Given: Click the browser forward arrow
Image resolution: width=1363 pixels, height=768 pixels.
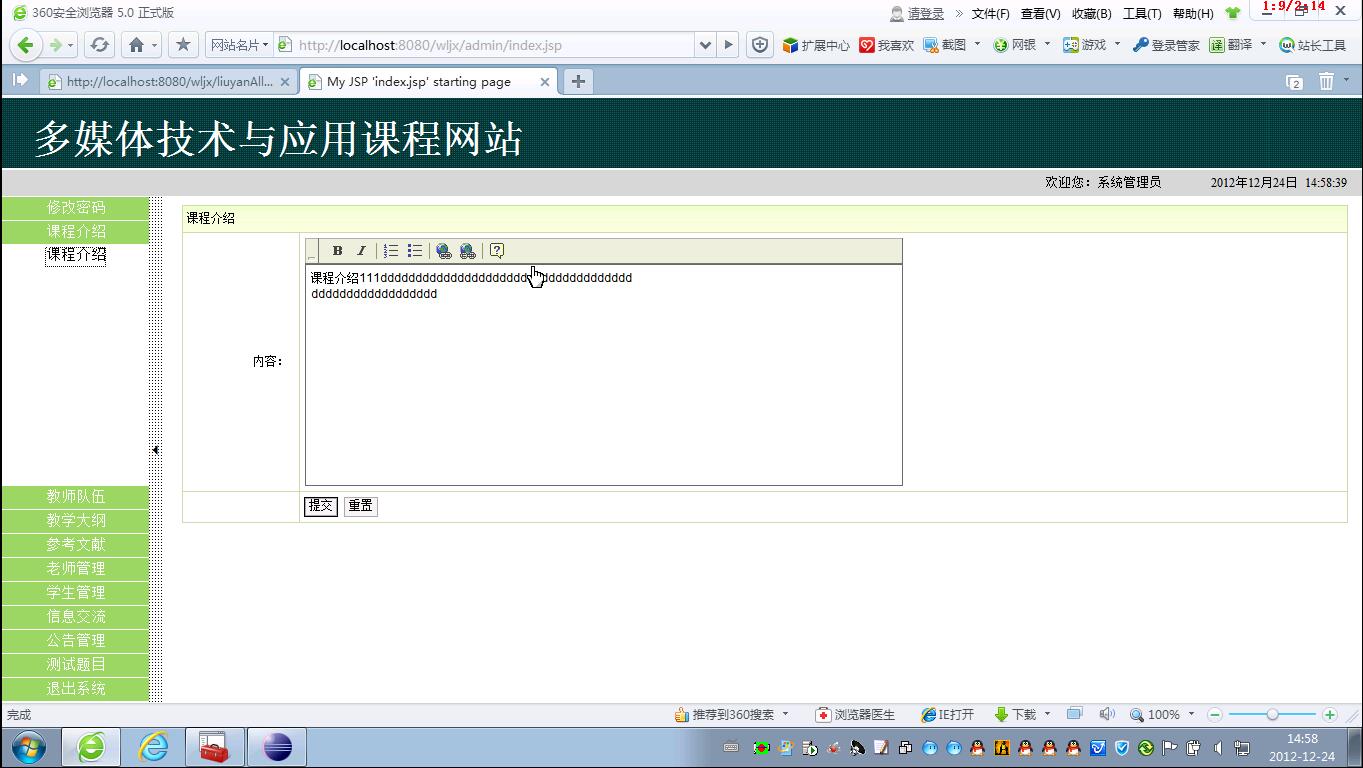Looking at the screenshot, I should [55, 45].
